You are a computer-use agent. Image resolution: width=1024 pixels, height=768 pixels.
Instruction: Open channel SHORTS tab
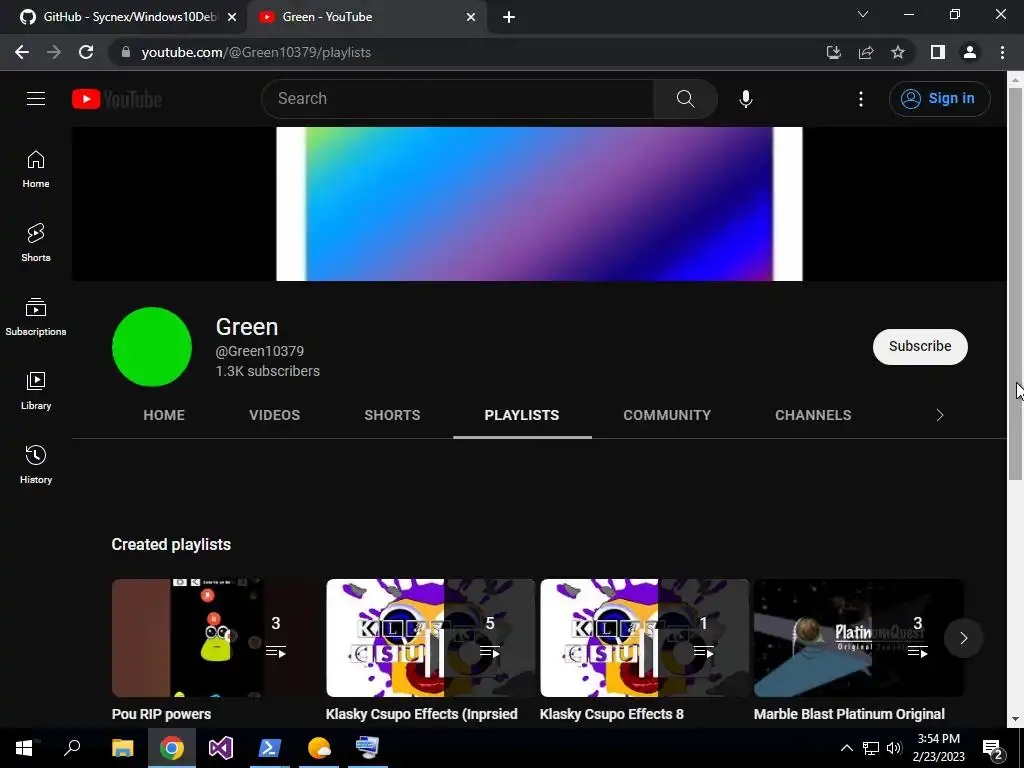[x=392, y=415]
